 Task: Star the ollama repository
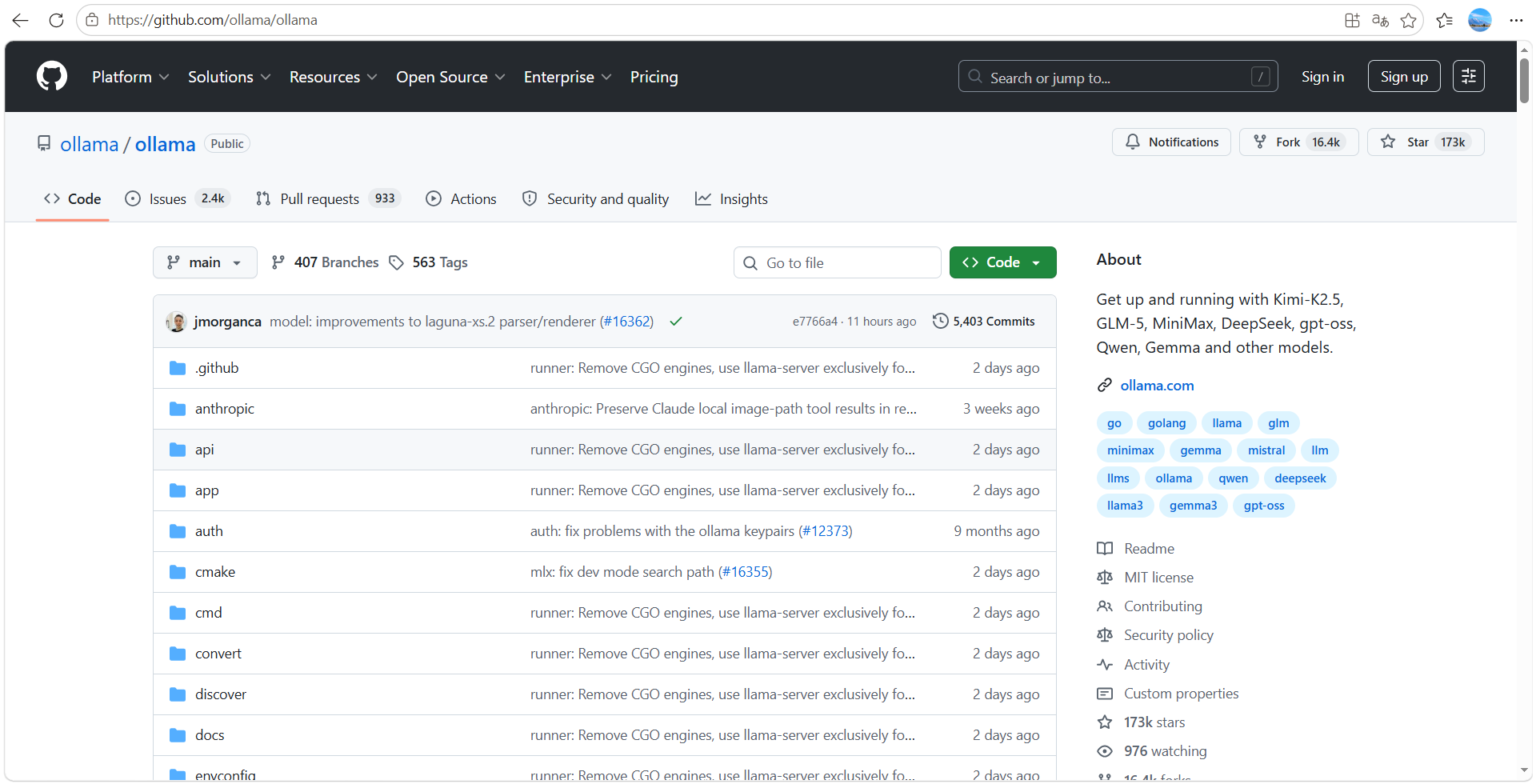pos(1426,142)
